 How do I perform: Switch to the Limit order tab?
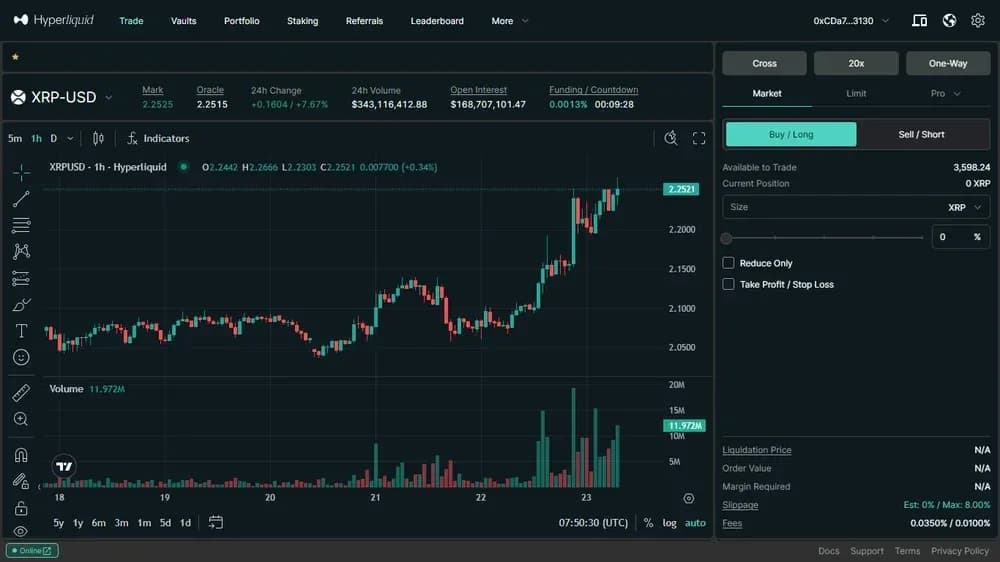pos(856,93)
